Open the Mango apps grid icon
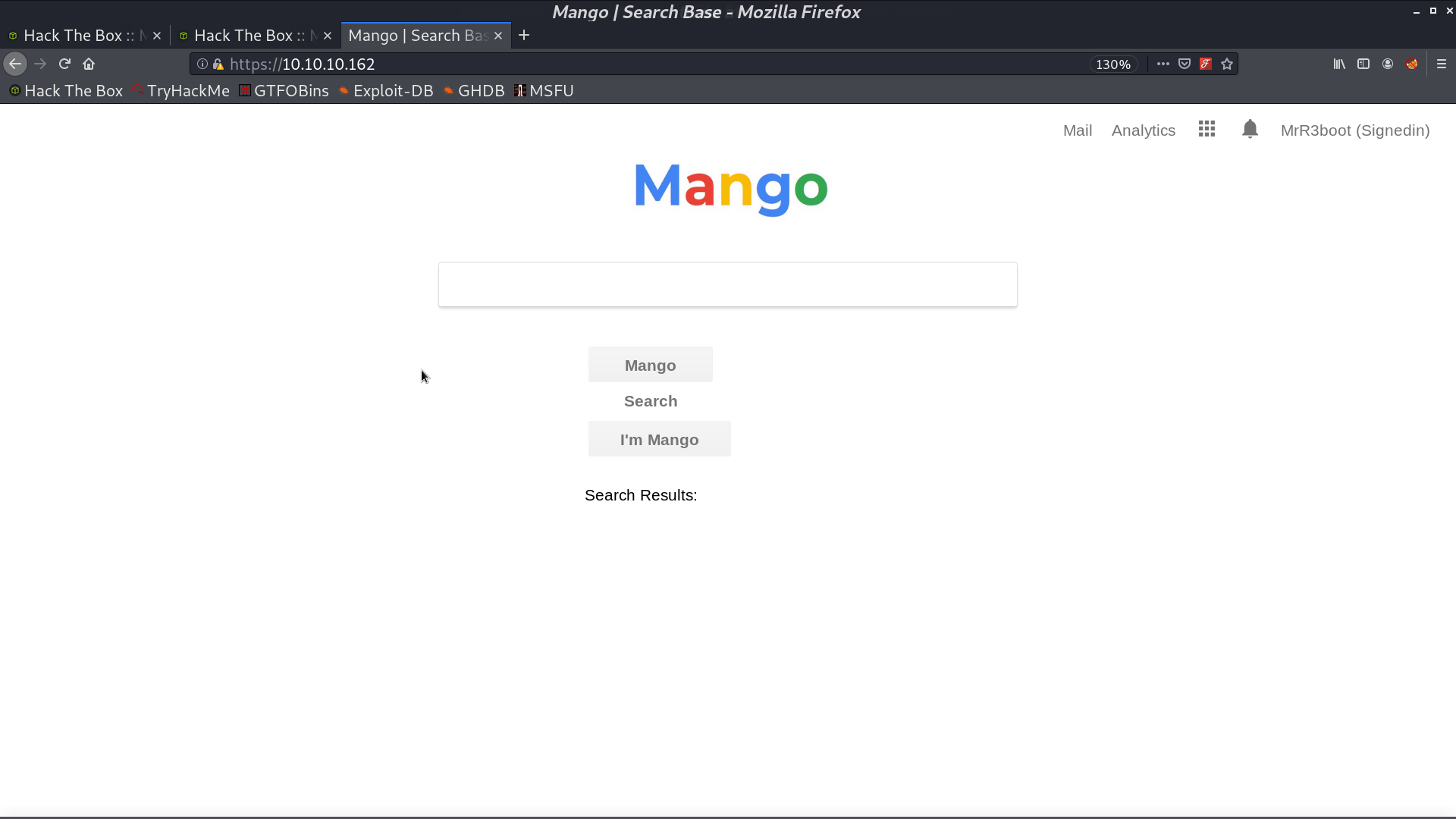The height and width of the screenshot is (819, 1456). coord(1207,129)
